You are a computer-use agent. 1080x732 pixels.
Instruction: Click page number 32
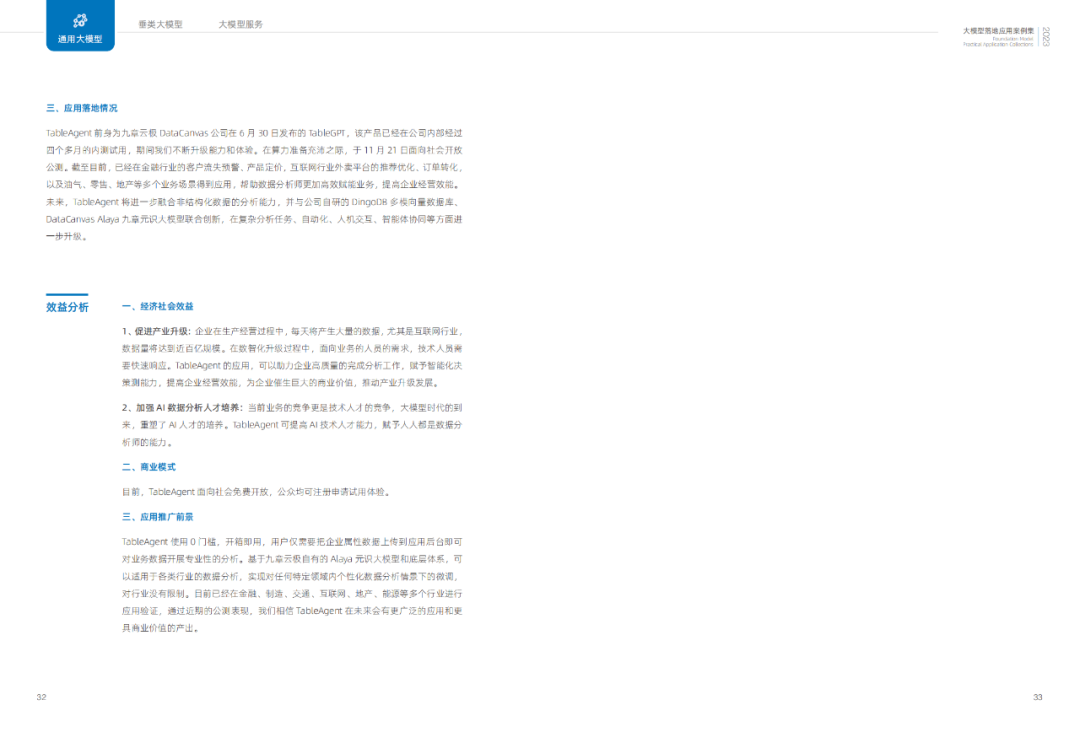(41, 697)
